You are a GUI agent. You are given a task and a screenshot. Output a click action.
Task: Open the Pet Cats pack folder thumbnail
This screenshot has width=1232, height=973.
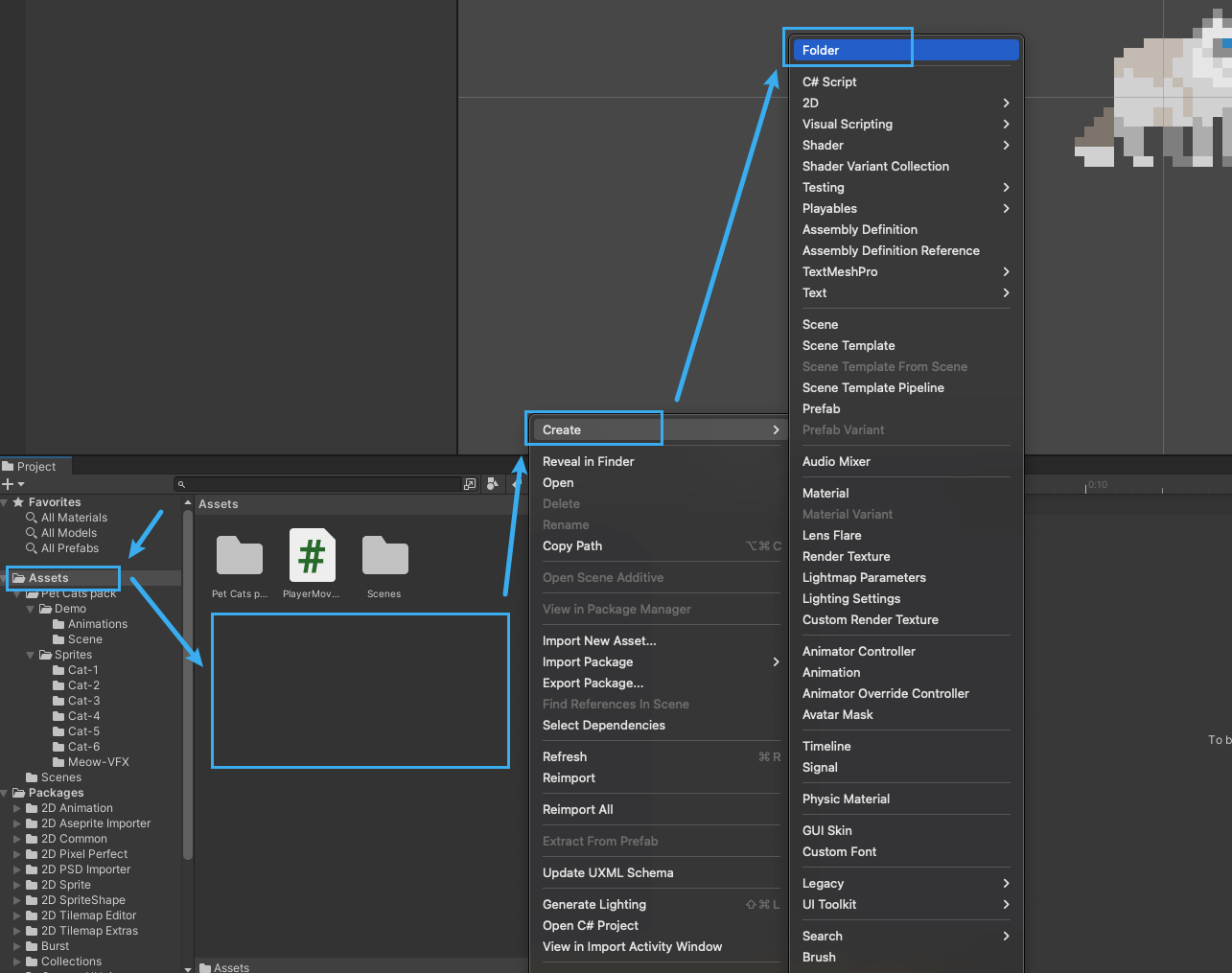click(239, 555)
